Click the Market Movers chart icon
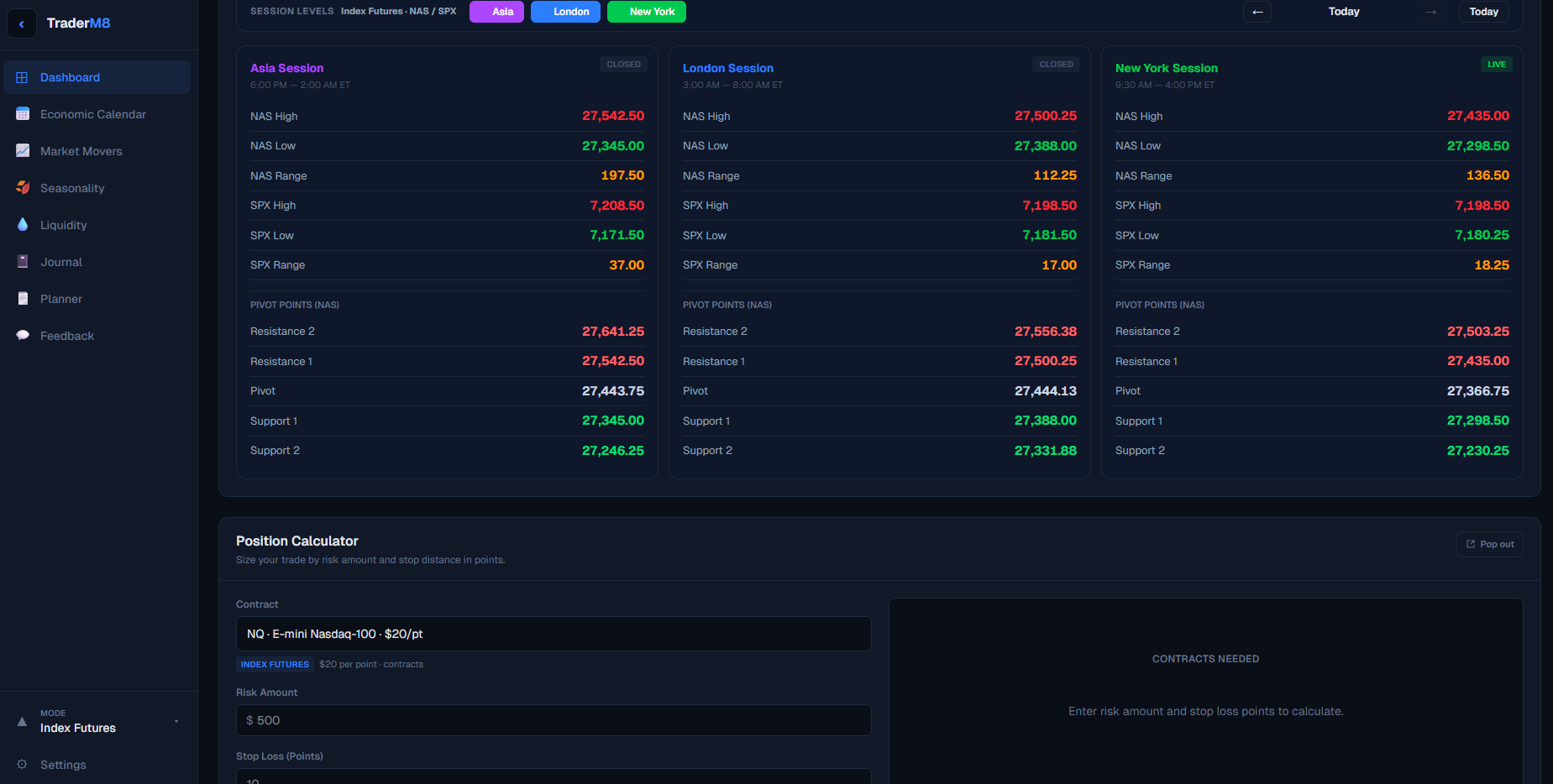The image size is (1553, 784). 23,151
